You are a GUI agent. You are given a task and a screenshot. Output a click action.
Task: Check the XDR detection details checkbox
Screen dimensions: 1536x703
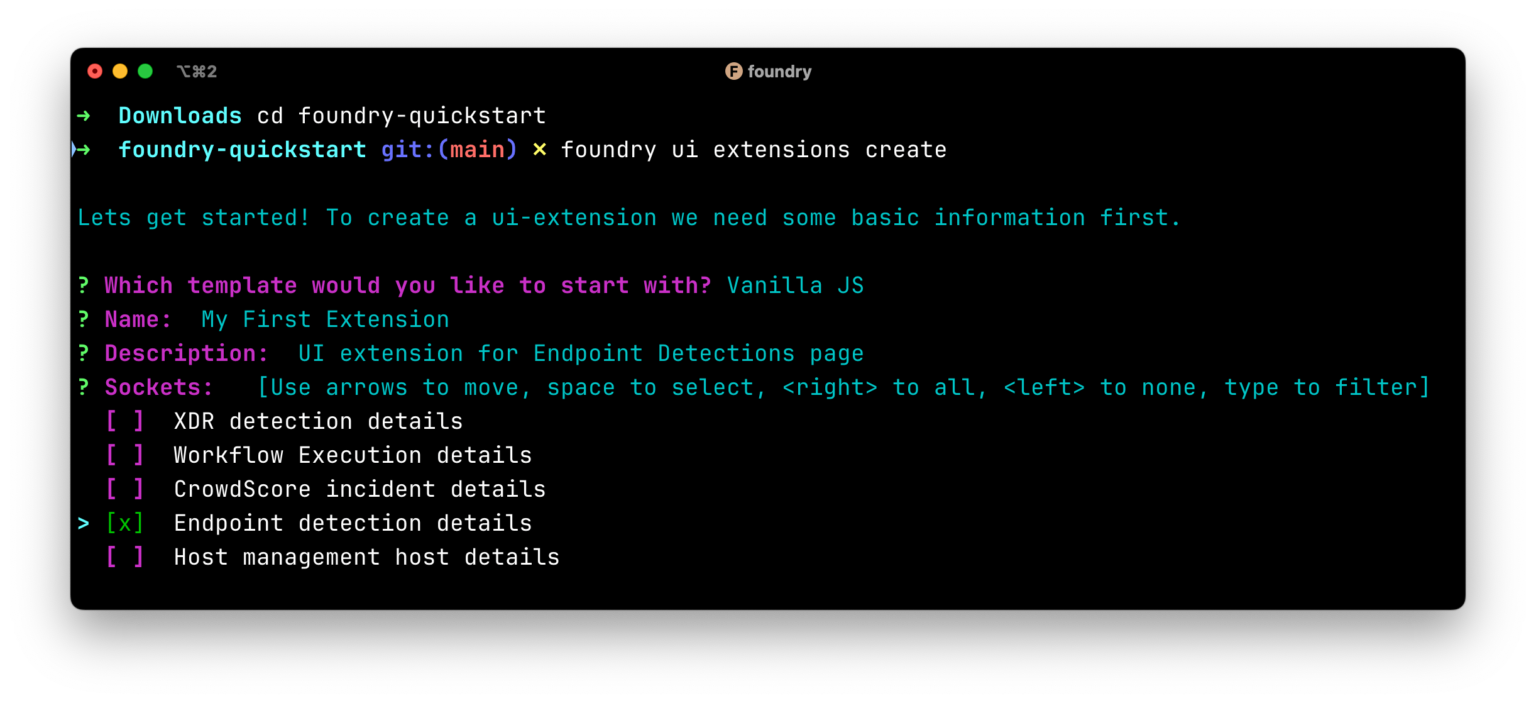(125, 421)
